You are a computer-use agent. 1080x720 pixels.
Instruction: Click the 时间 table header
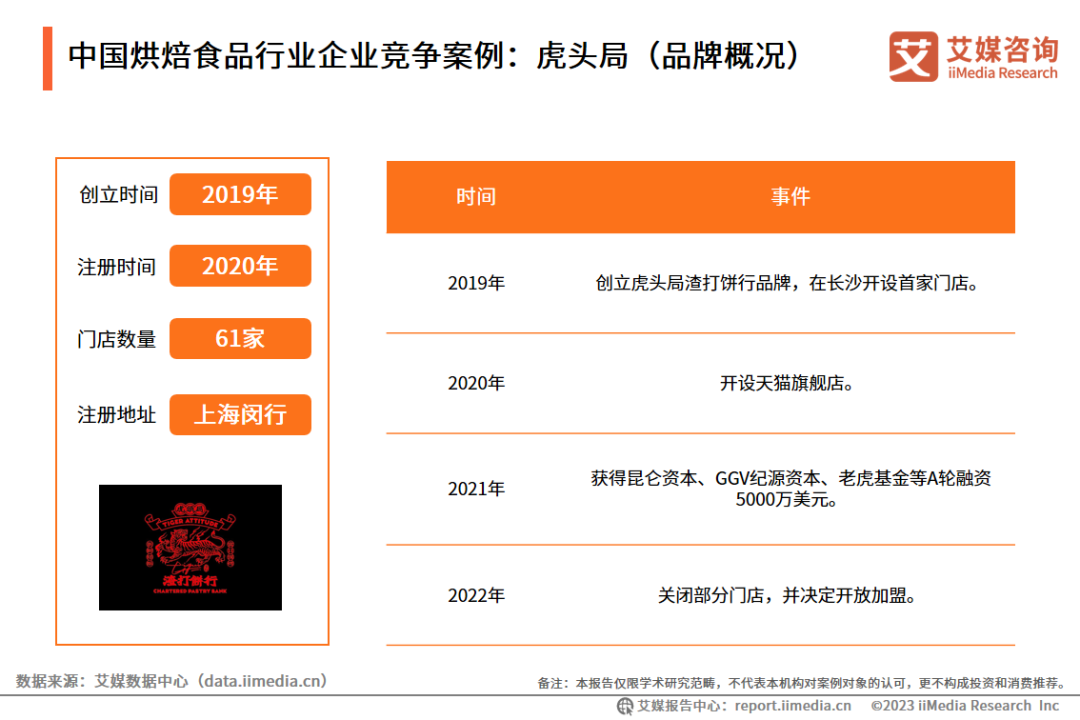point(476,197)
